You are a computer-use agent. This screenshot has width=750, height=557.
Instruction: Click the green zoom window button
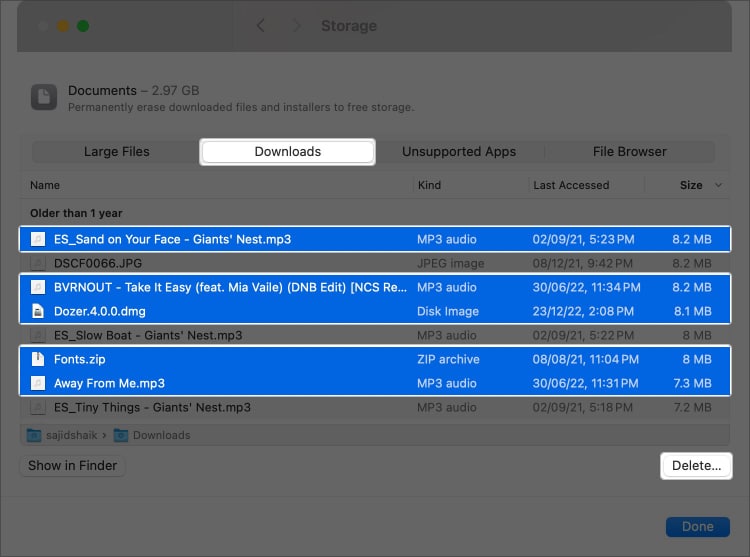click(x=83, y=26)
